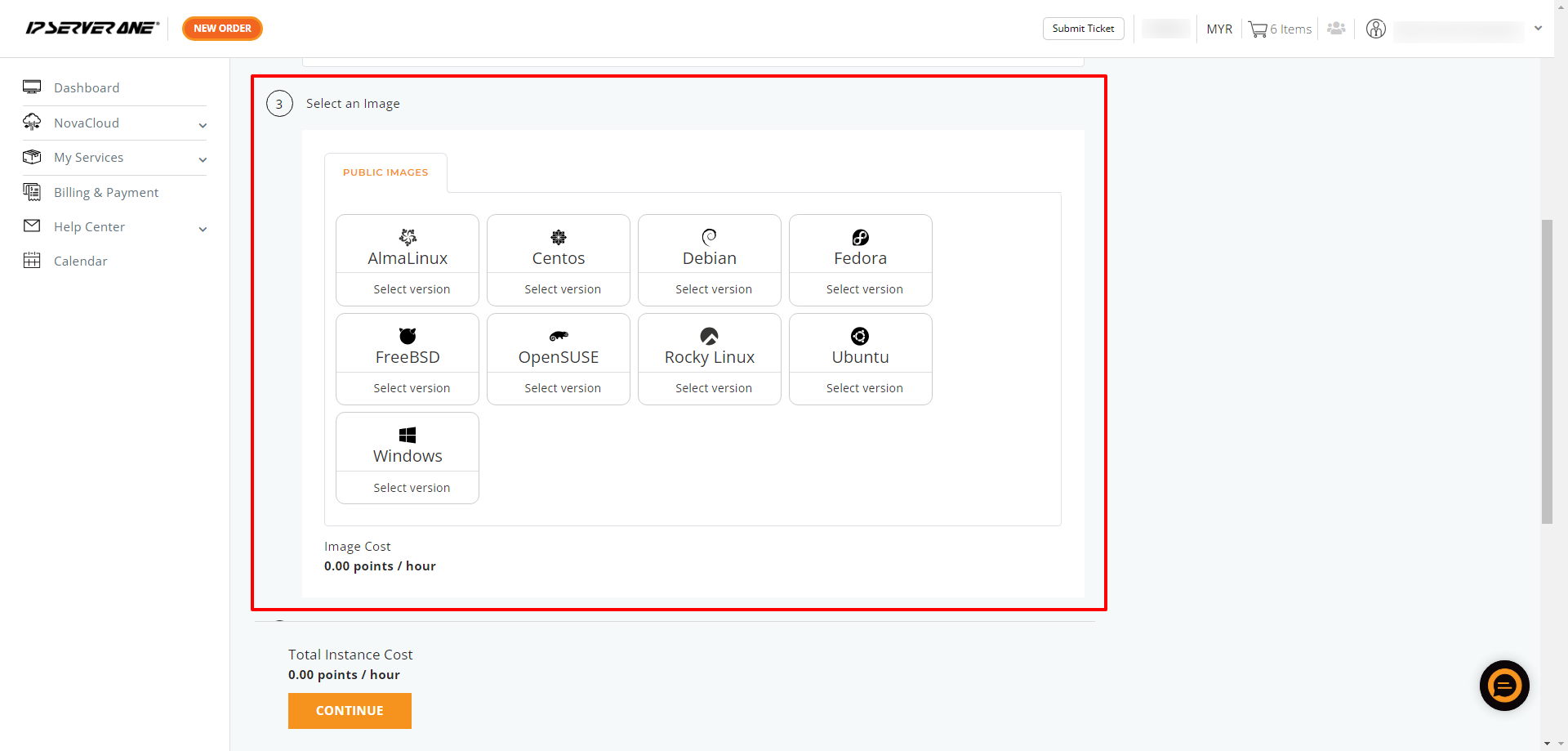Viewport: 1568px width, 751px height.
Task: Click the Centos image name
Action: (x=559, y=258)
